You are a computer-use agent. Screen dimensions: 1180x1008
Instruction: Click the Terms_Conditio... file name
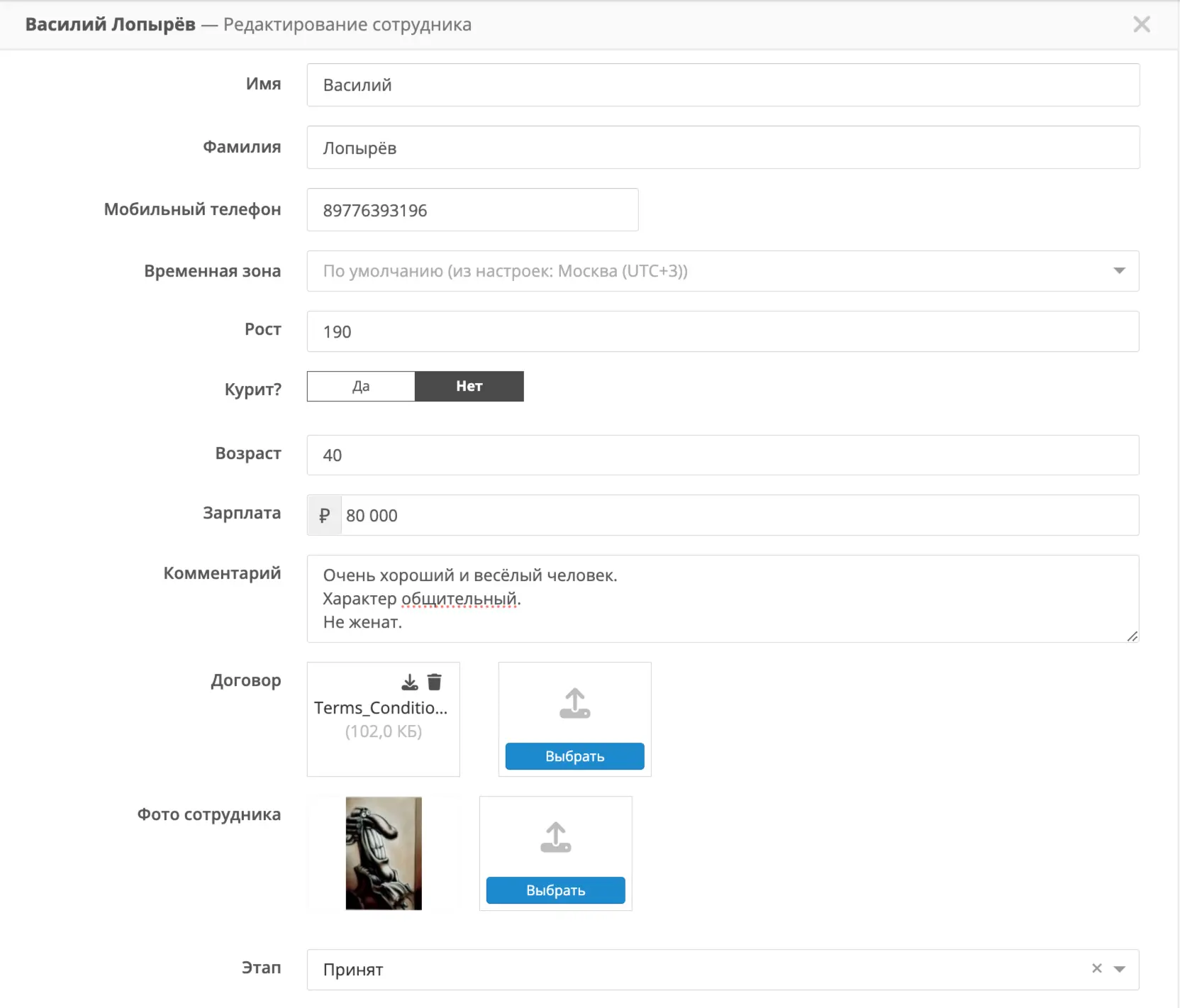coord(381,708)
